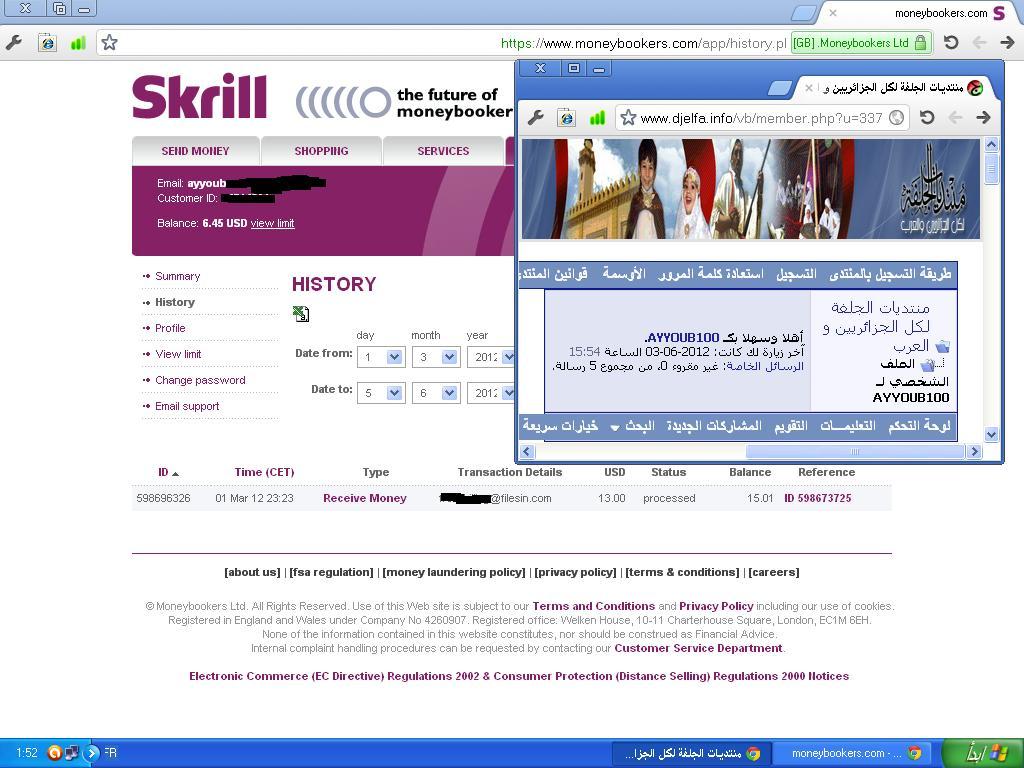Close the moneybookers.com tab
The image size is (1024, 768).
833,13
